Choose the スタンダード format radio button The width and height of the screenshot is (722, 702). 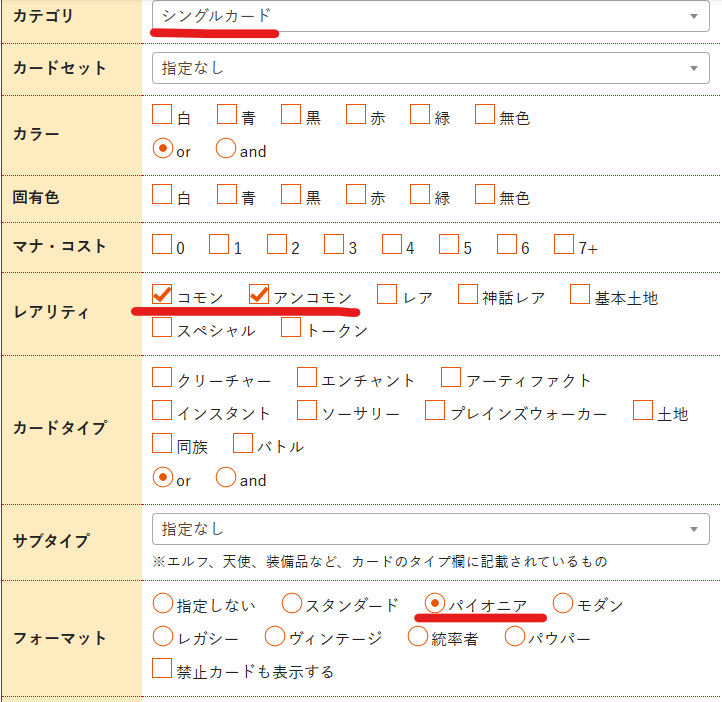pyautogui.click(x=292, y=603)
